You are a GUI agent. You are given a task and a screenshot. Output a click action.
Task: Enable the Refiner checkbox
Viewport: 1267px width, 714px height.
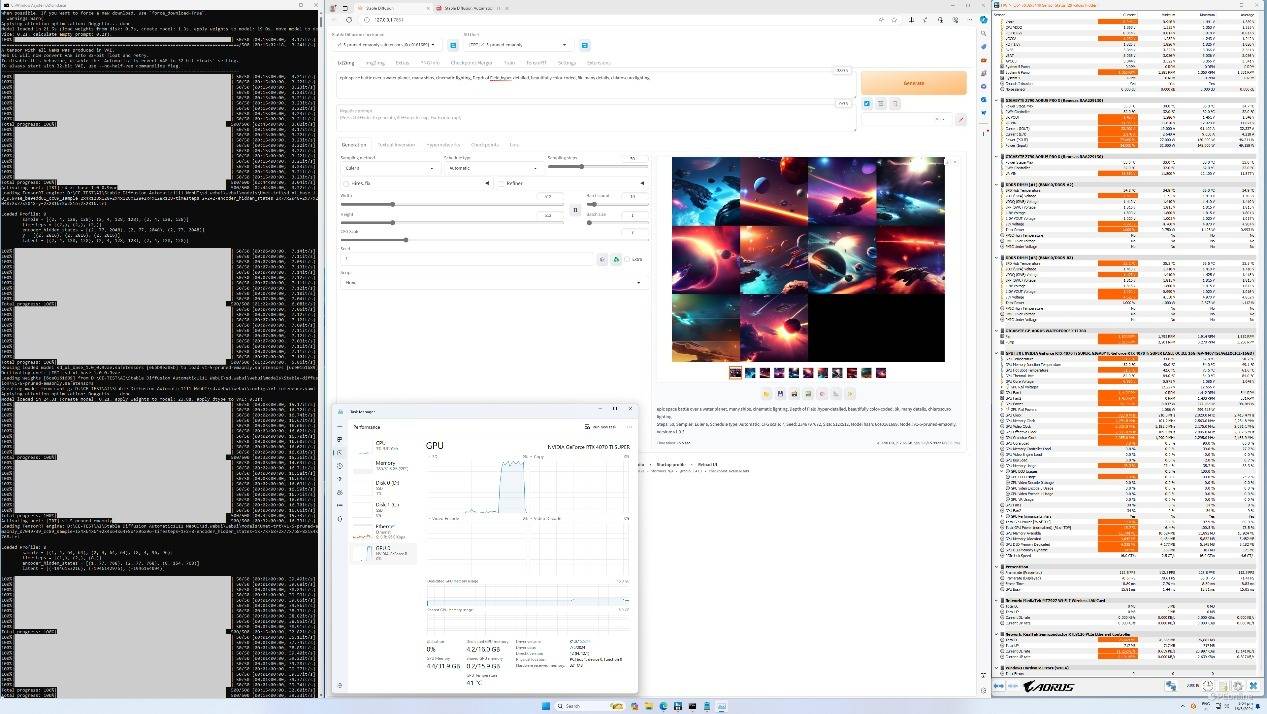(500, 183)
